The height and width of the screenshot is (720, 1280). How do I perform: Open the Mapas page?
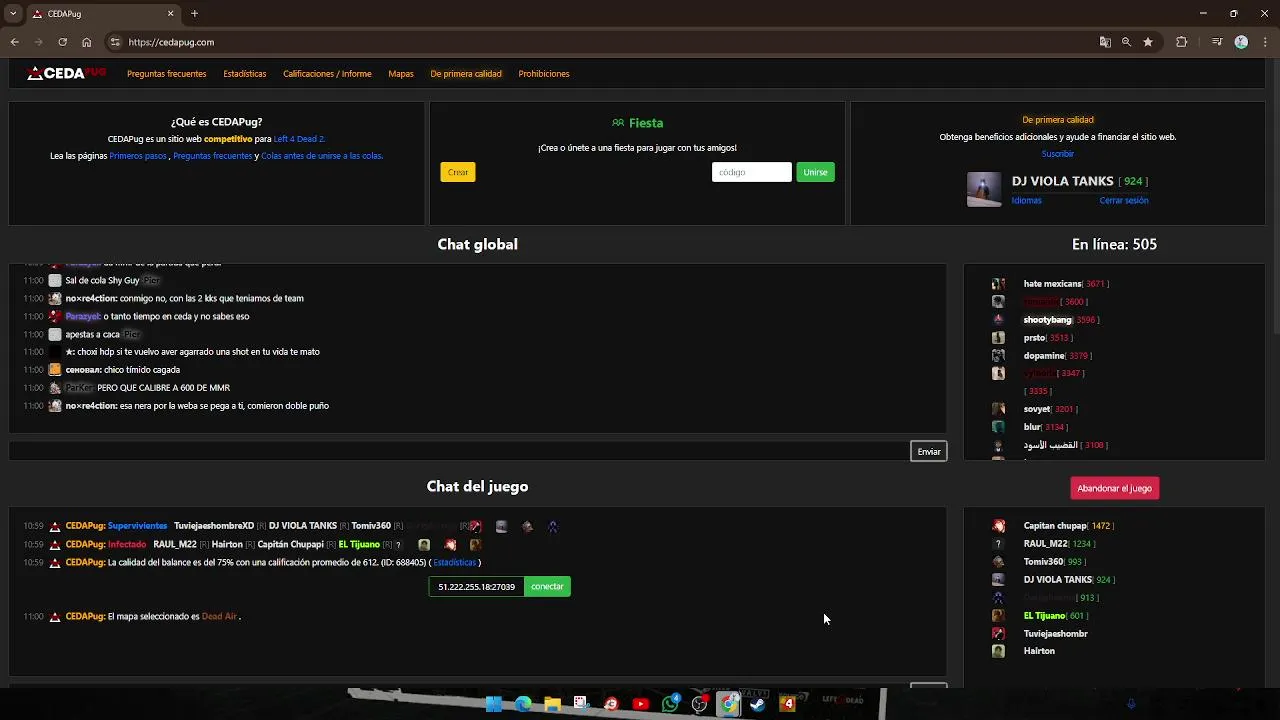pos(401,74)
